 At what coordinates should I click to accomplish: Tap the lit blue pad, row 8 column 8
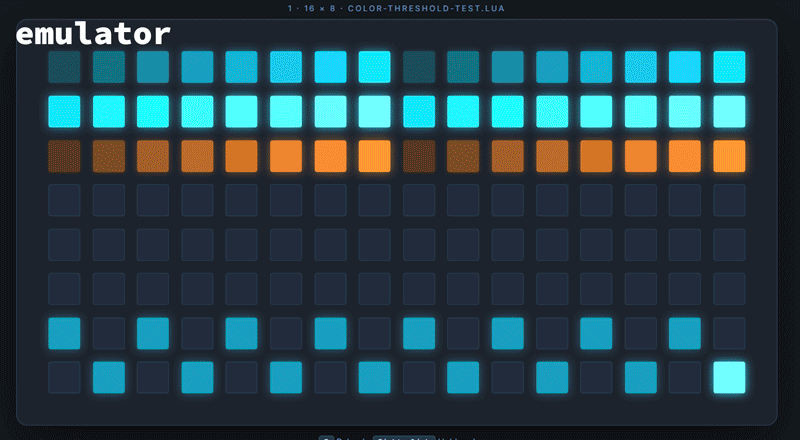(374, 378)
